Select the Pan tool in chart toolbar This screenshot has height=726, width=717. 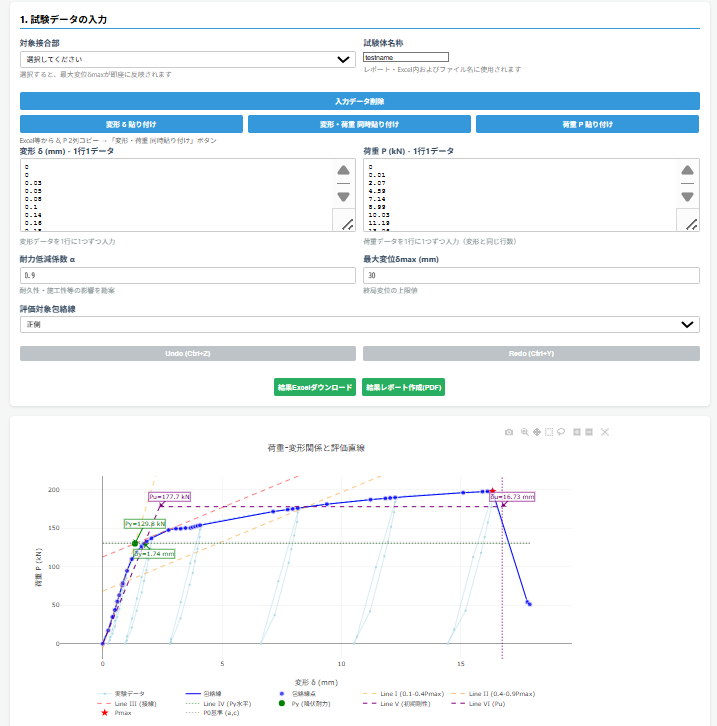[536, 432]
